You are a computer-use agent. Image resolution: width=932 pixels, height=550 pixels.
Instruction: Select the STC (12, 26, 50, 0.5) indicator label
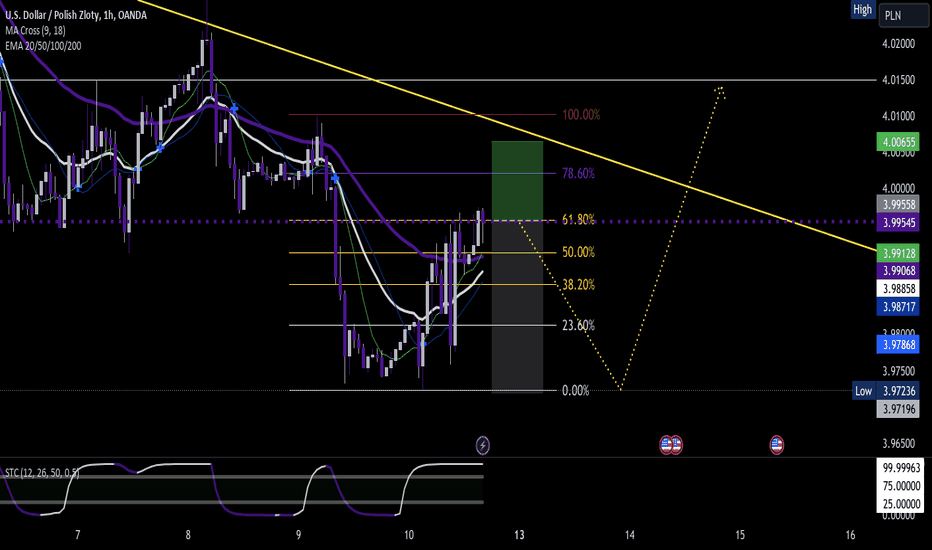coord(42,473)
